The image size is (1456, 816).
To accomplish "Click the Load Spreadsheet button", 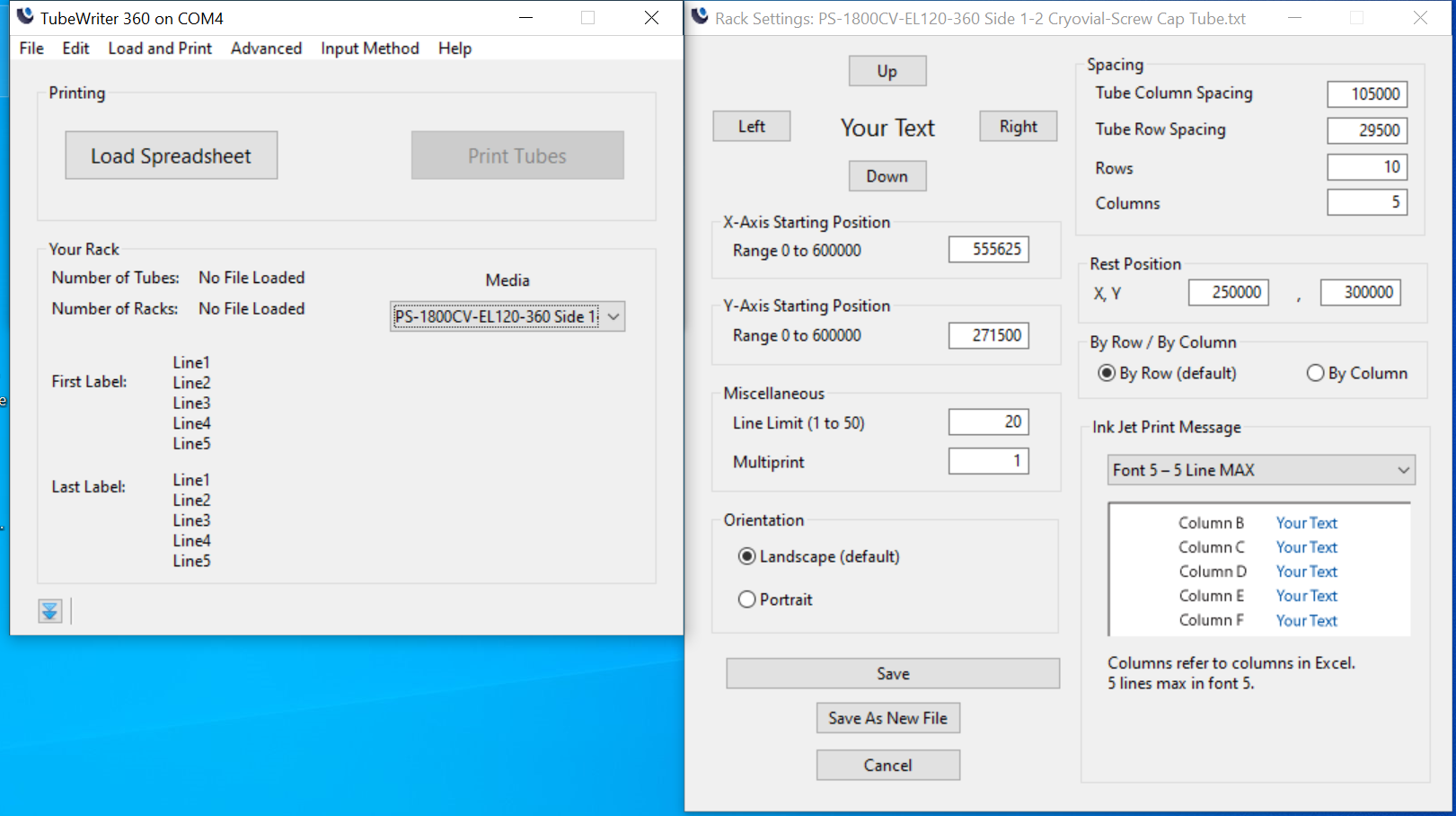I will [171, 155].
